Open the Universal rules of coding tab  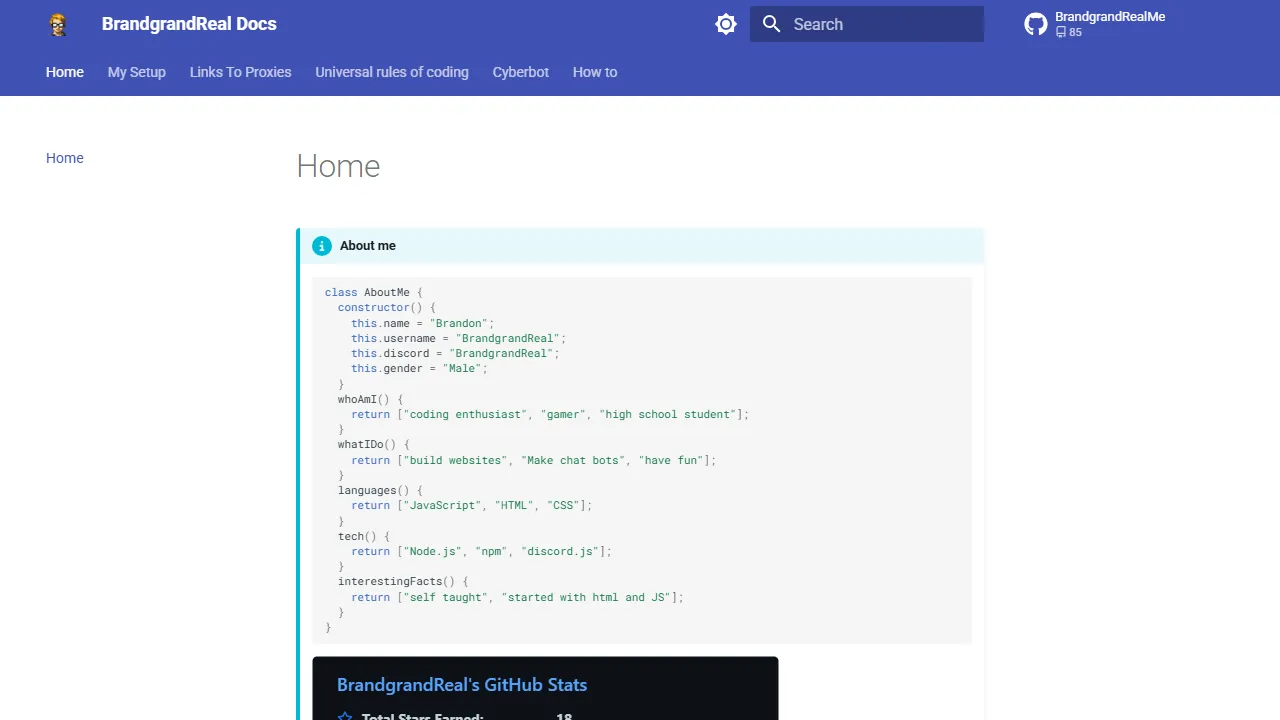(392, 72)
